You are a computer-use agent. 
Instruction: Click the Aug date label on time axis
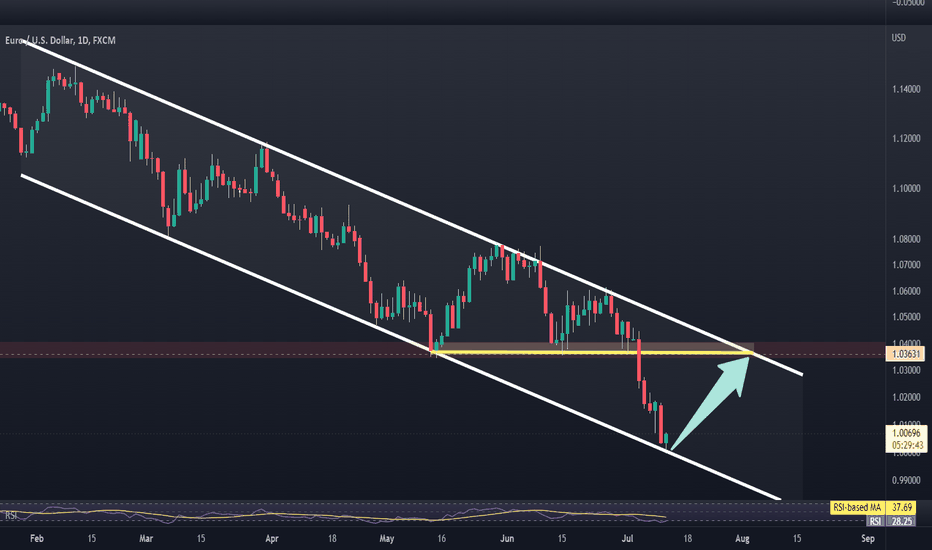coord(742,539)
